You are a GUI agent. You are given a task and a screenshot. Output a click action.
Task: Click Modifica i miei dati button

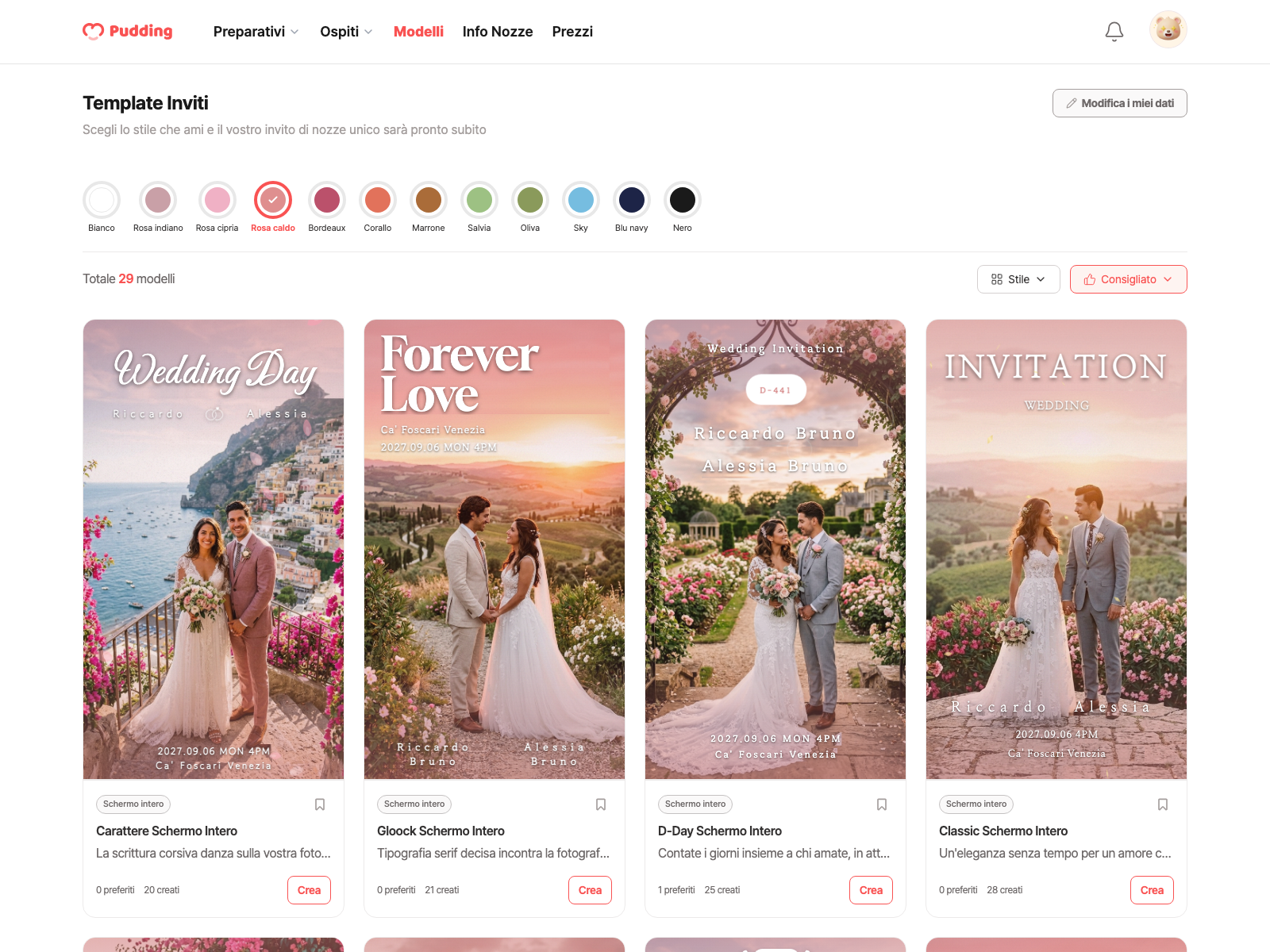pyautogui.click(x=1120, y=103)
